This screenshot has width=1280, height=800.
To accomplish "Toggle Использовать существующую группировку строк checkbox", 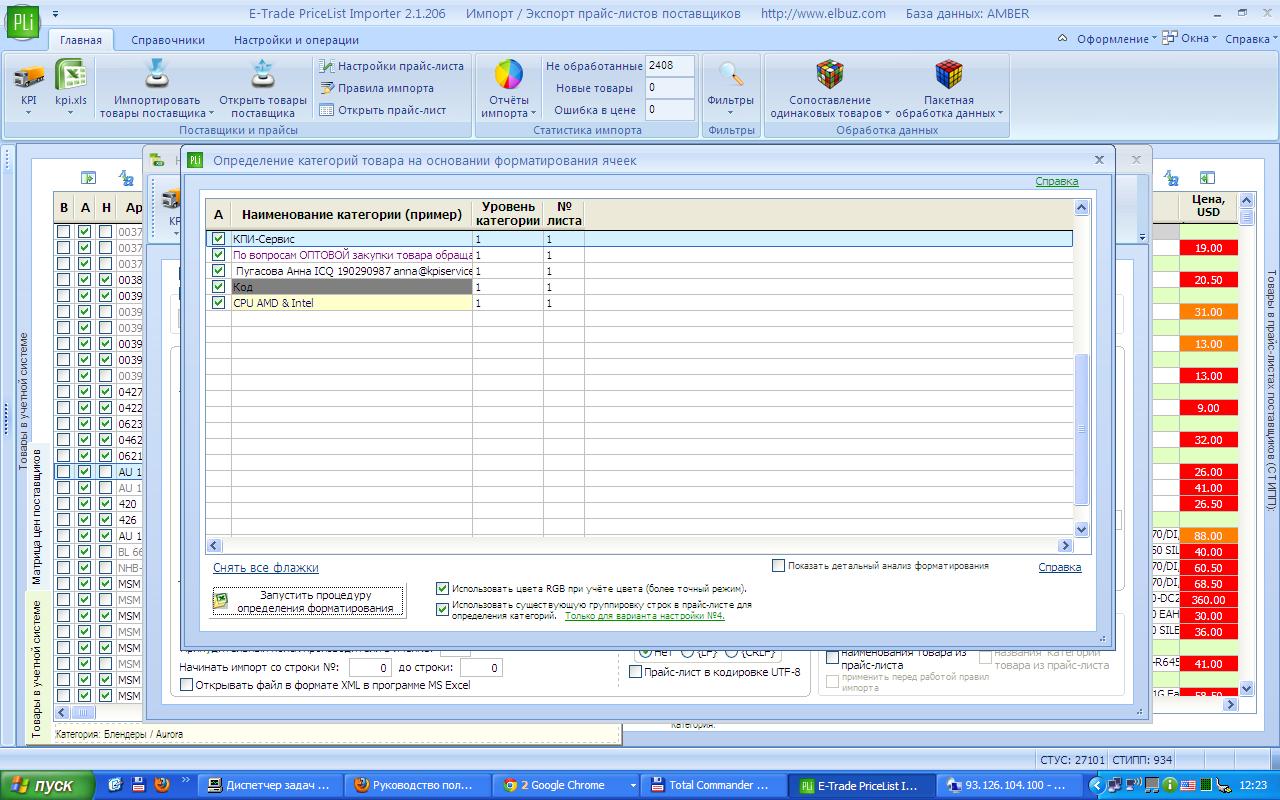I will coord(443,610).
